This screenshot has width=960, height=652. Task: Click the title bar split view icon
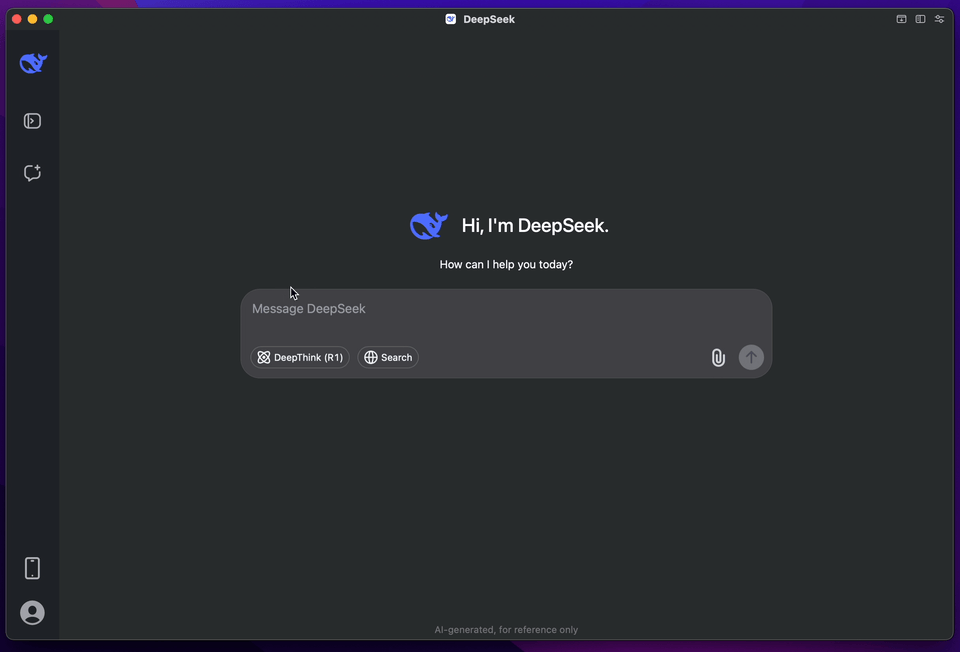[x=920, y=19]
